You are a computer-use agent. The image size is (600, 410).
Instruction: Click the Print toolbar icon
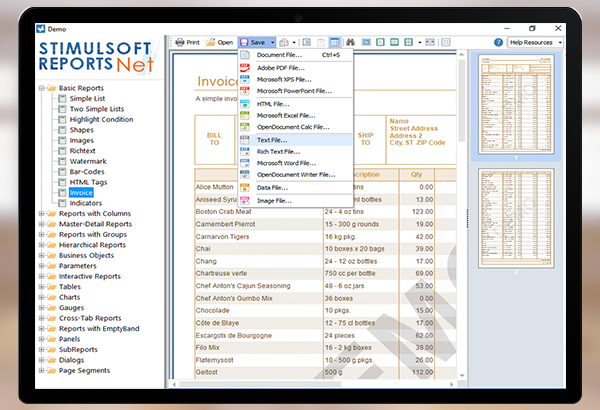click(x=180, y=42)
